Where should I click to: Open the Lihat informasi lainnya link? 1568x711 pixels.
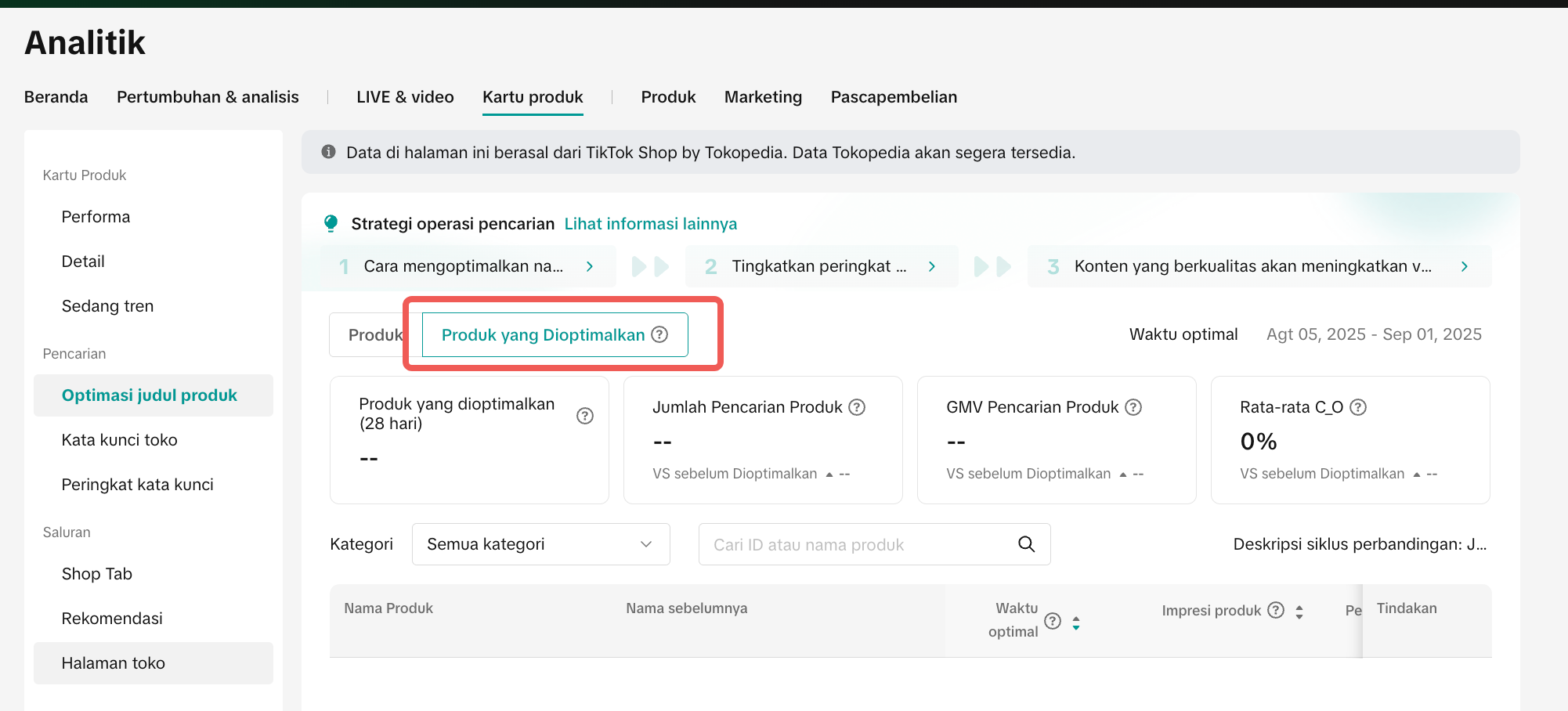[x=650, y=224]
